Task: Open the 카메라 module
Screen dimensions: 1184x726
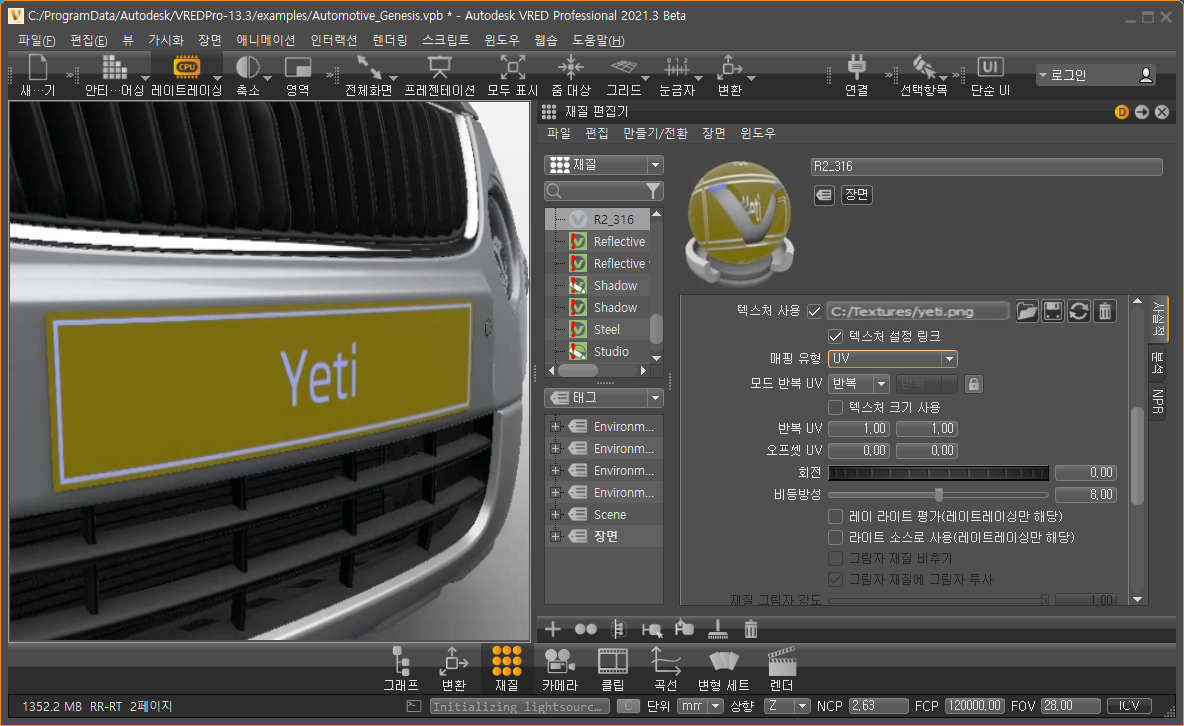Action: pos(560,669)
